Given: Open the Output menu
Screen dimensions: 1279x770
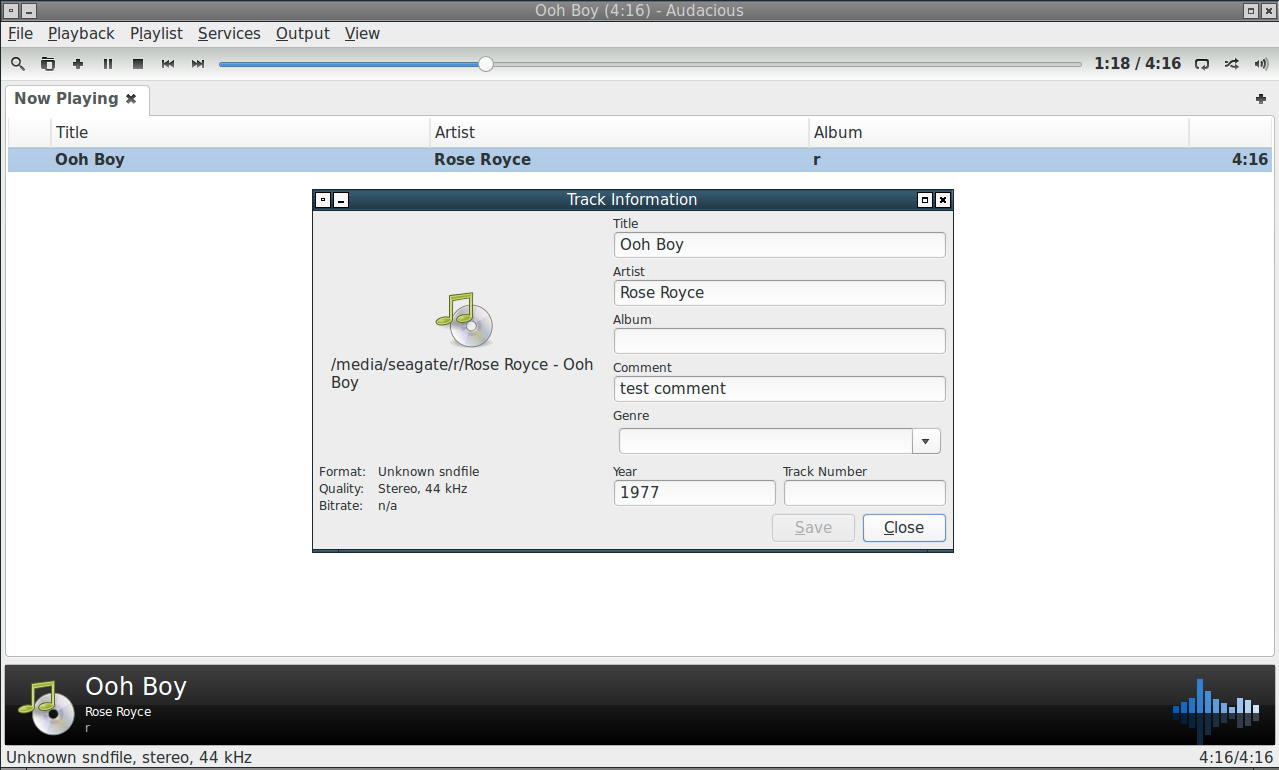Looking at the screenshot, I should pos(303,33).
